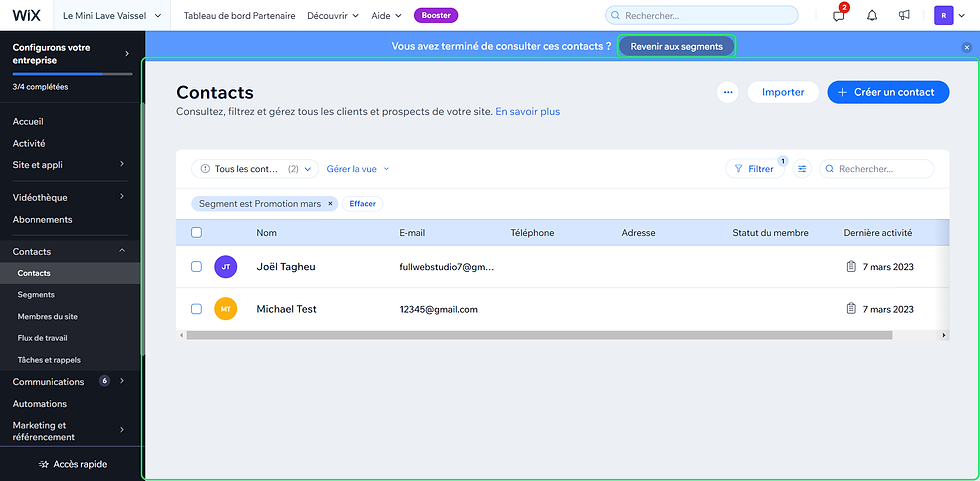Viewport: 980px width, 481px height.
Task: Open contact Michael Test
Action: (286, 309)
